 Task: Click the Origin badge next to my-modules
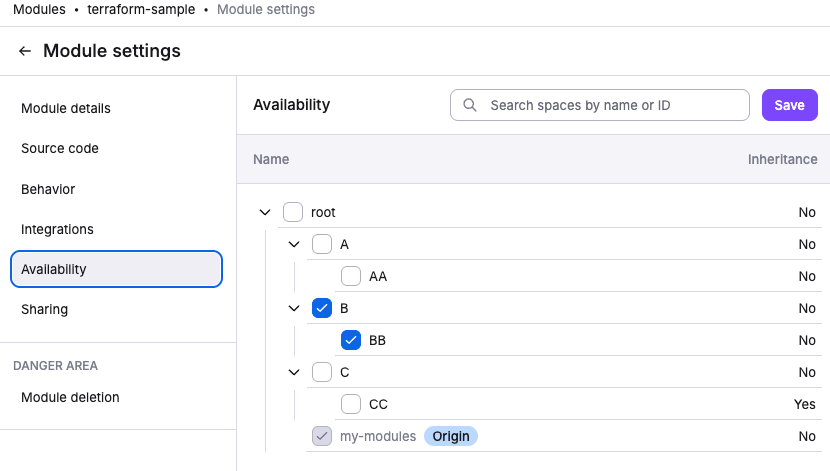click(x=451, y=436)
